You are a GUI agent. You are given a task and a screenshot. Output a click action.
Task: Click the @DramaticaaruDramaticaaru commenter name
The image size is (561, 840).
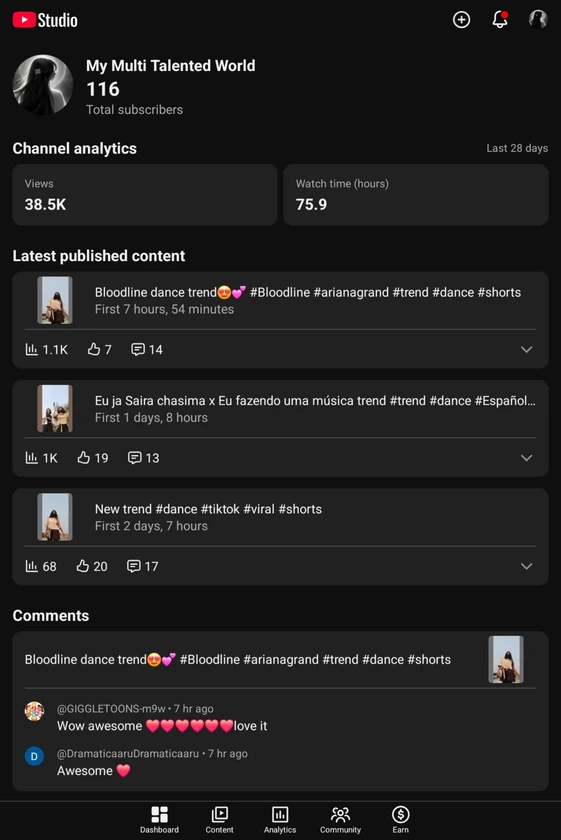(x=128, y=753)
